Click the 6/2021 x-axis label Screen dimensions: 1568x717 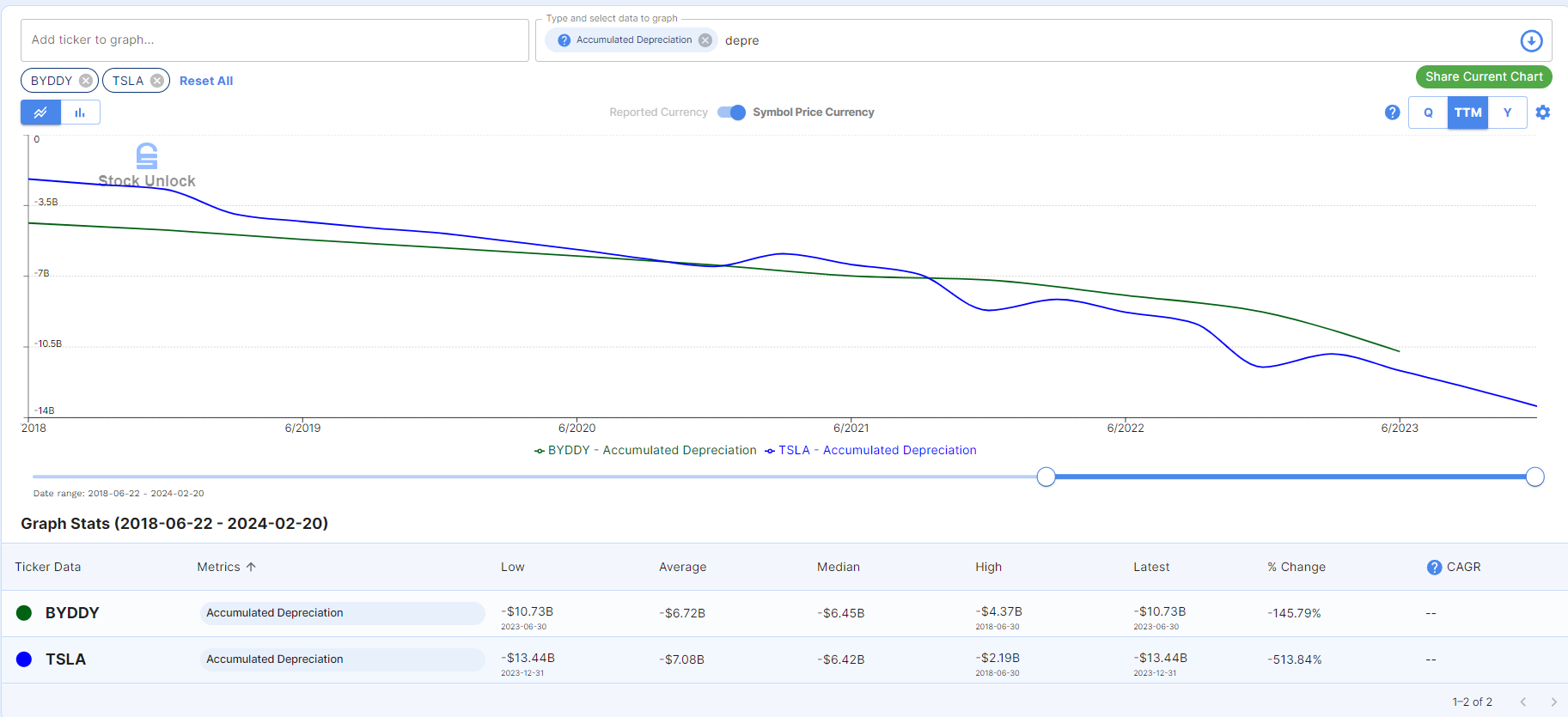pos(851,428)
